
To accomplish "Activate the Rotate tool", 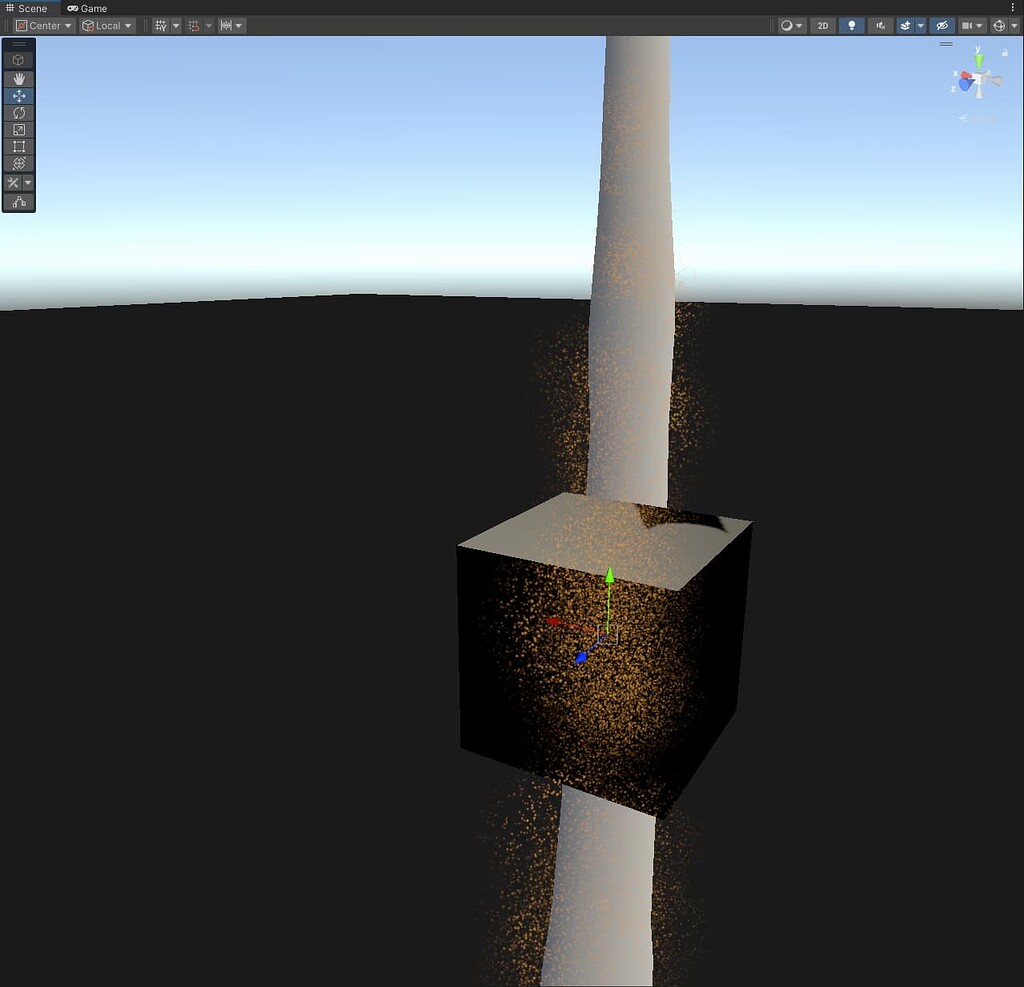I will pyautogui.click(x=18, y=113).
